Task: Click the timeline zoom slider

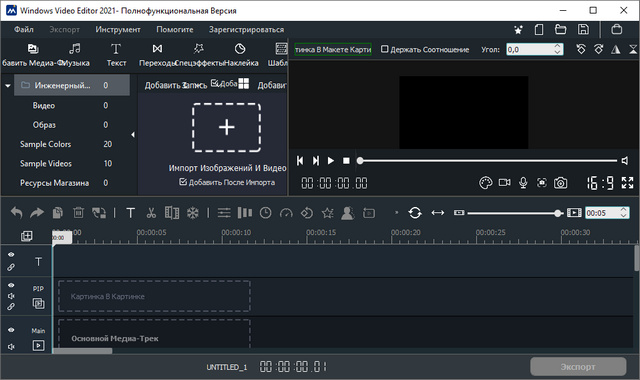Action: coord(515,213)
